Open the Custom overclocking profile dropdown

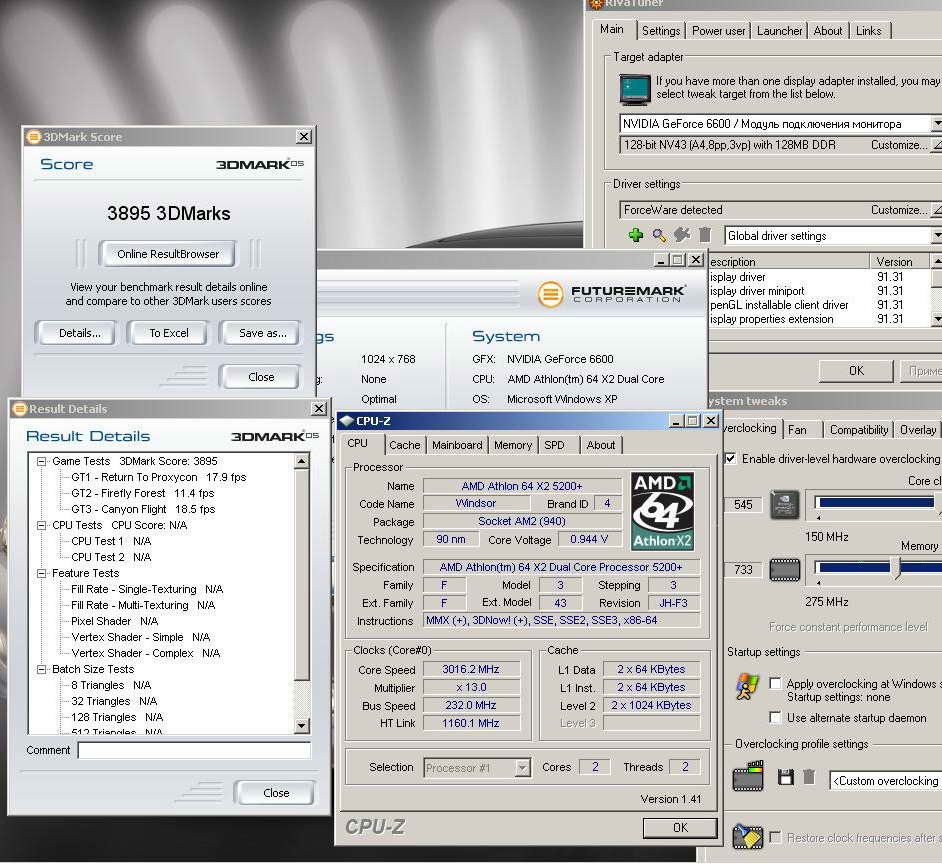tap(886, 780)
